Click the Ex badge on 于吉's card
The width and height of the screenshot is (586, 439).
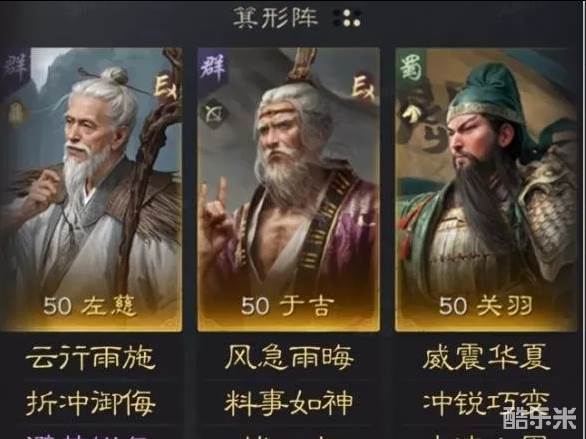(x=363, y=87)
